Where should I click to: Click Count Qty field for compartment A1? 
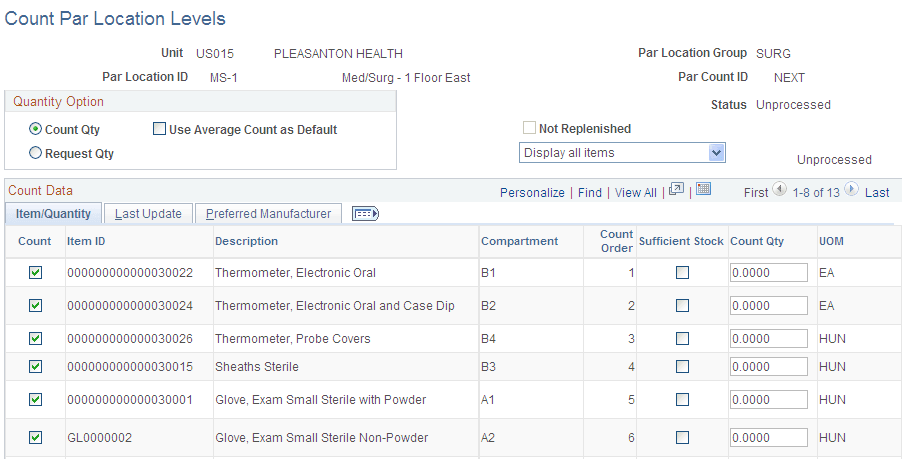769,399
